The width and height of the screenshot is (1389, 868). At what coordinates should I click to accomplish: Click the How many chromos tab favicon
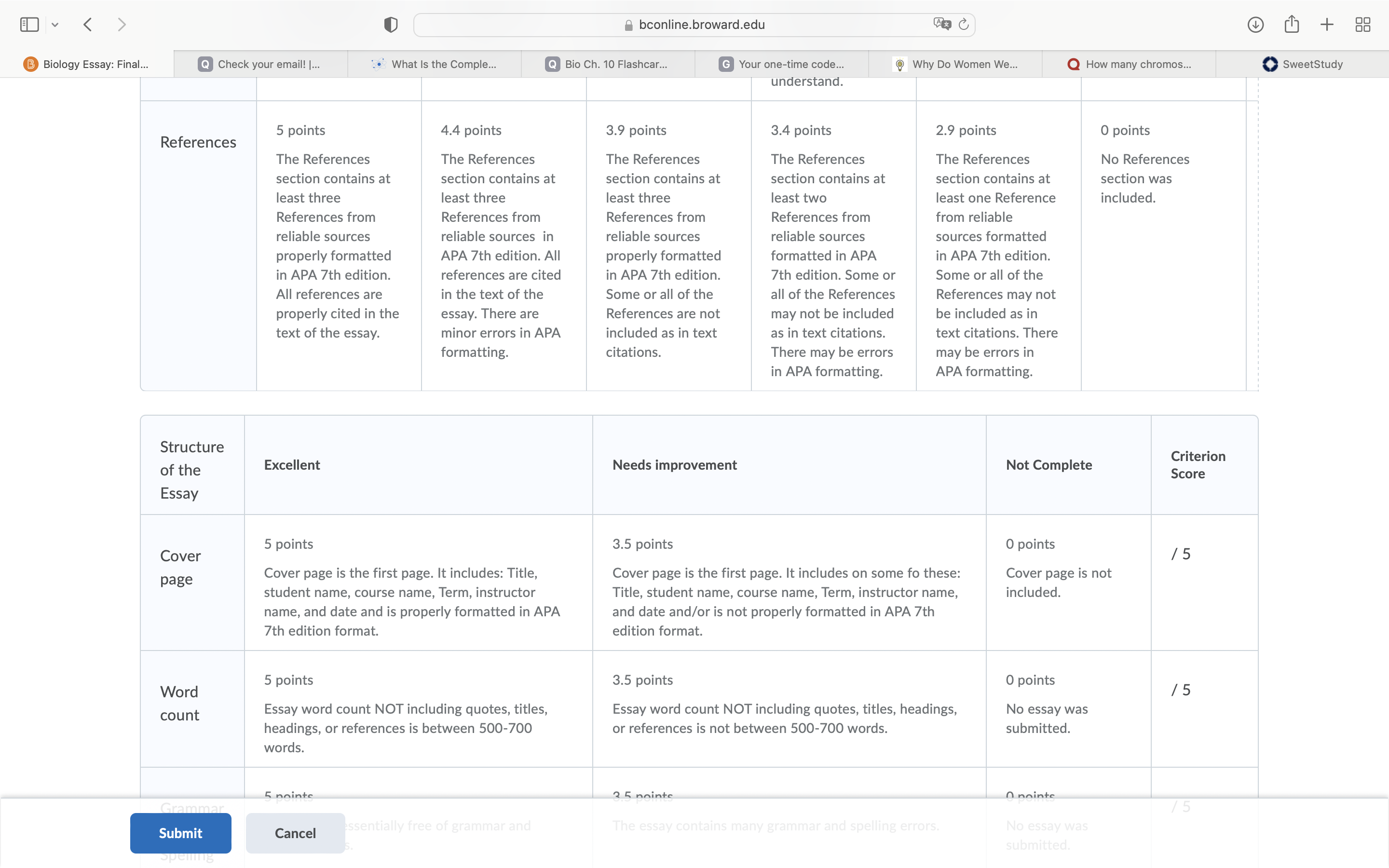[x=1073, y=64]
